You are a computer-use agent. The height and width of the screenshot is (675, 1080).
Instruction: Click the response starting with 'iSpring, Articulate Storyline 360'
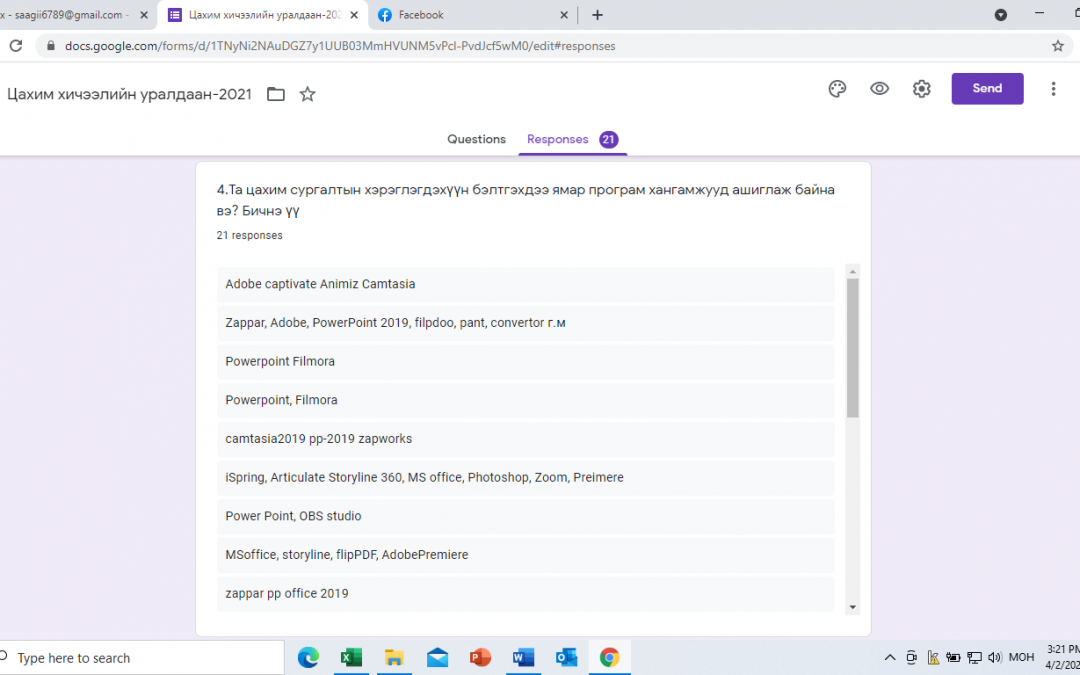tap(526, 477)
